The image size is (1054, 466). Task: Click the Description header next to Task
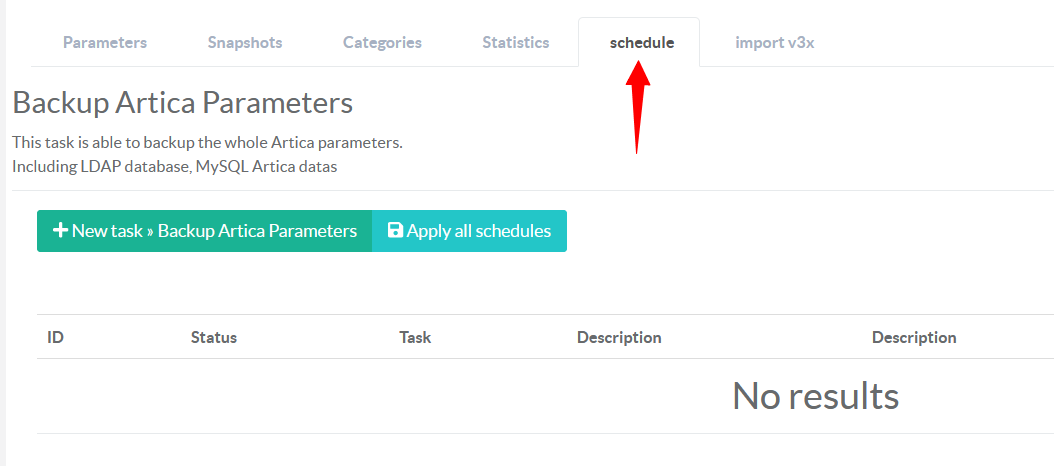pos(619,338)
